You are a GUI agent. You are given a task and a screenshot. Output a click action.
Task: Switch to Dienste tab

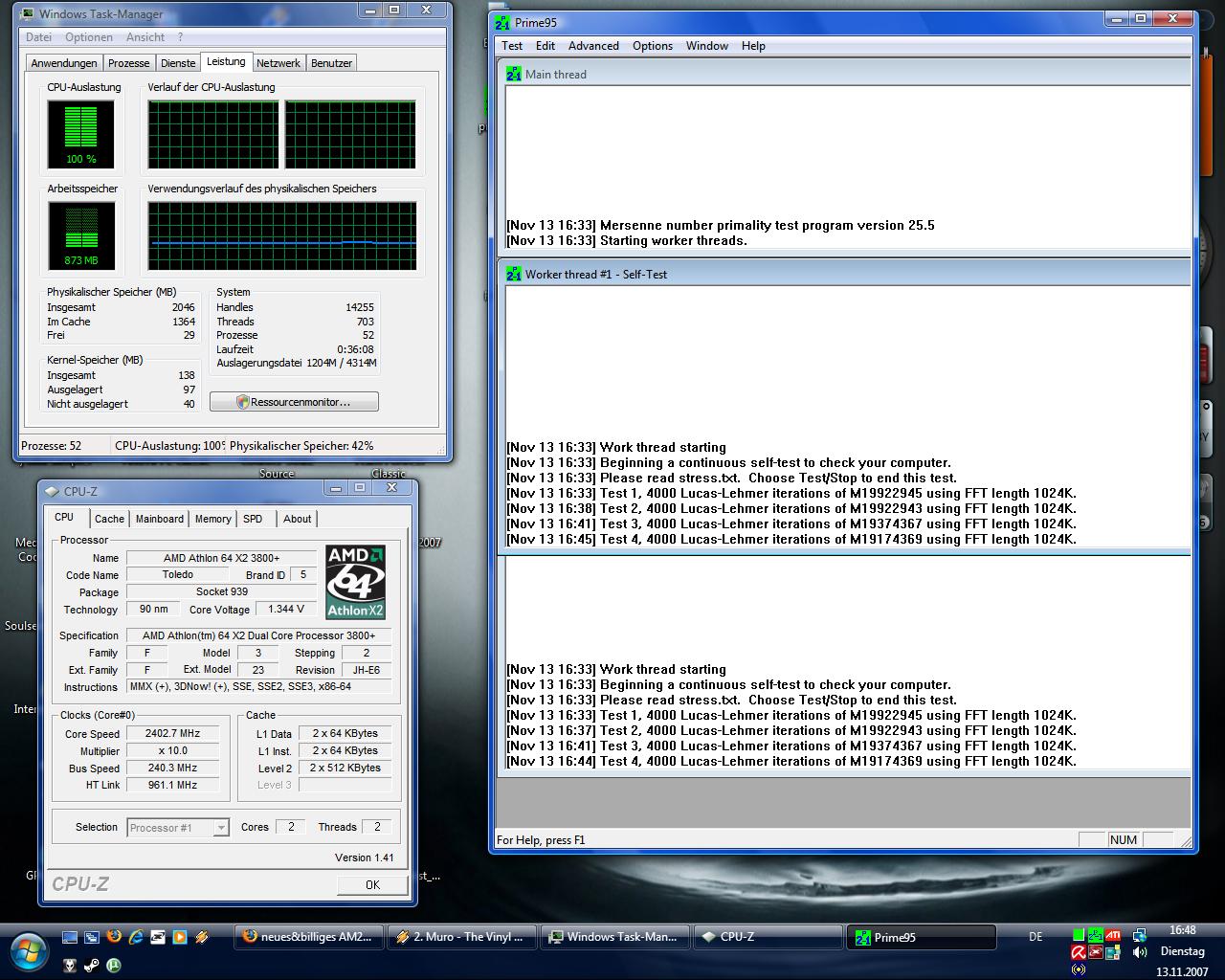click(x=178, y=63)
